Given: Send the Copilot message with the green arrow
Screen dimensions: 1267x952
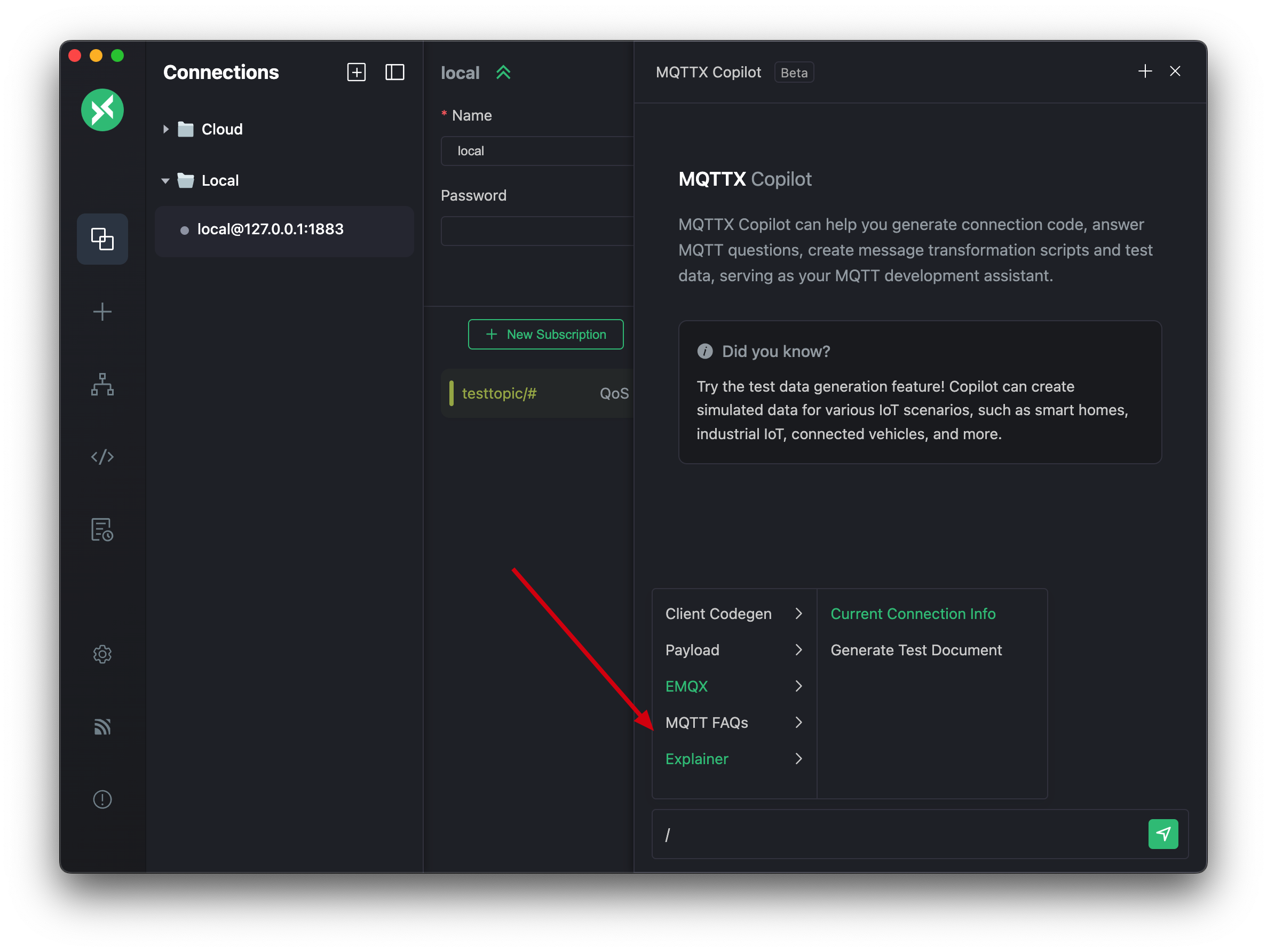Looking at the screenshot, I should (1162, 834).
